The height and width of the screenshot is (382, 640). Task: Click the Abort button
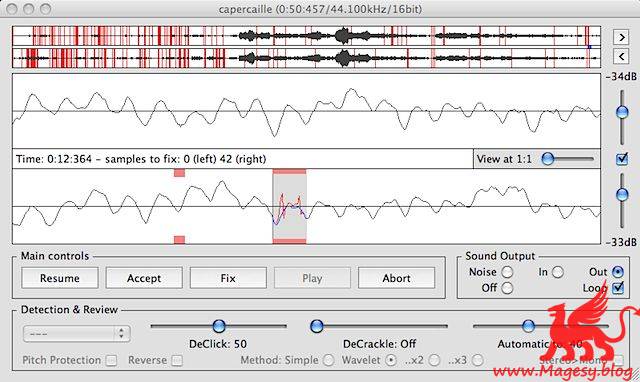point(396,278)
